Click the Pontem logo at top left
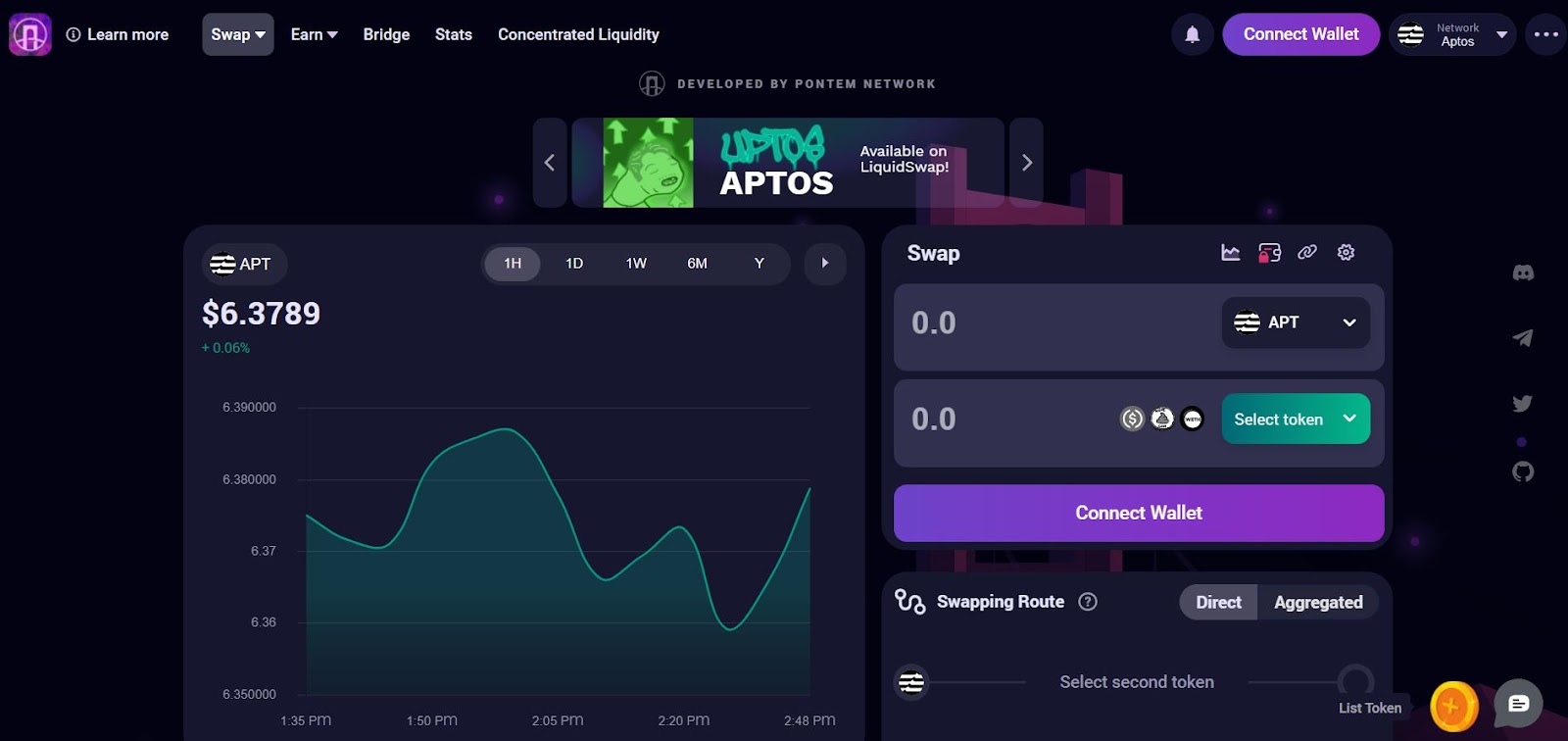This screenshot has width=1568, height=741. point(30,35)
